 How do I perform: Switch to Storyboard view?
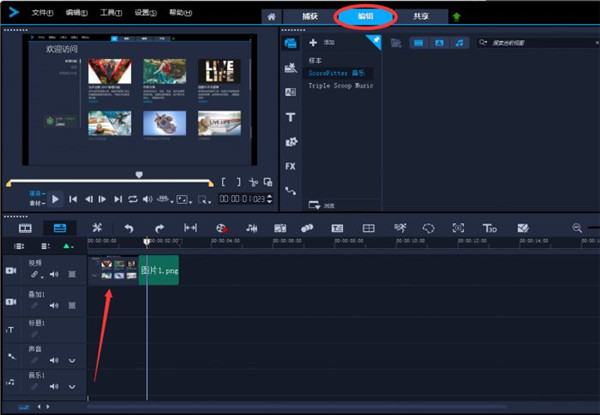(x=25, y=229)
